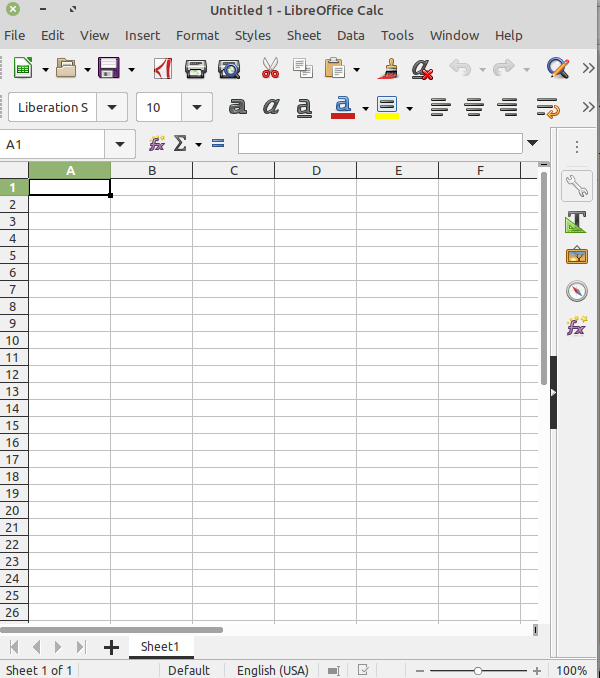The width and height of the screenshot is (600, 678).
Task: Switch to the Sheet1 tab
Action: click(x=160, y=647)
